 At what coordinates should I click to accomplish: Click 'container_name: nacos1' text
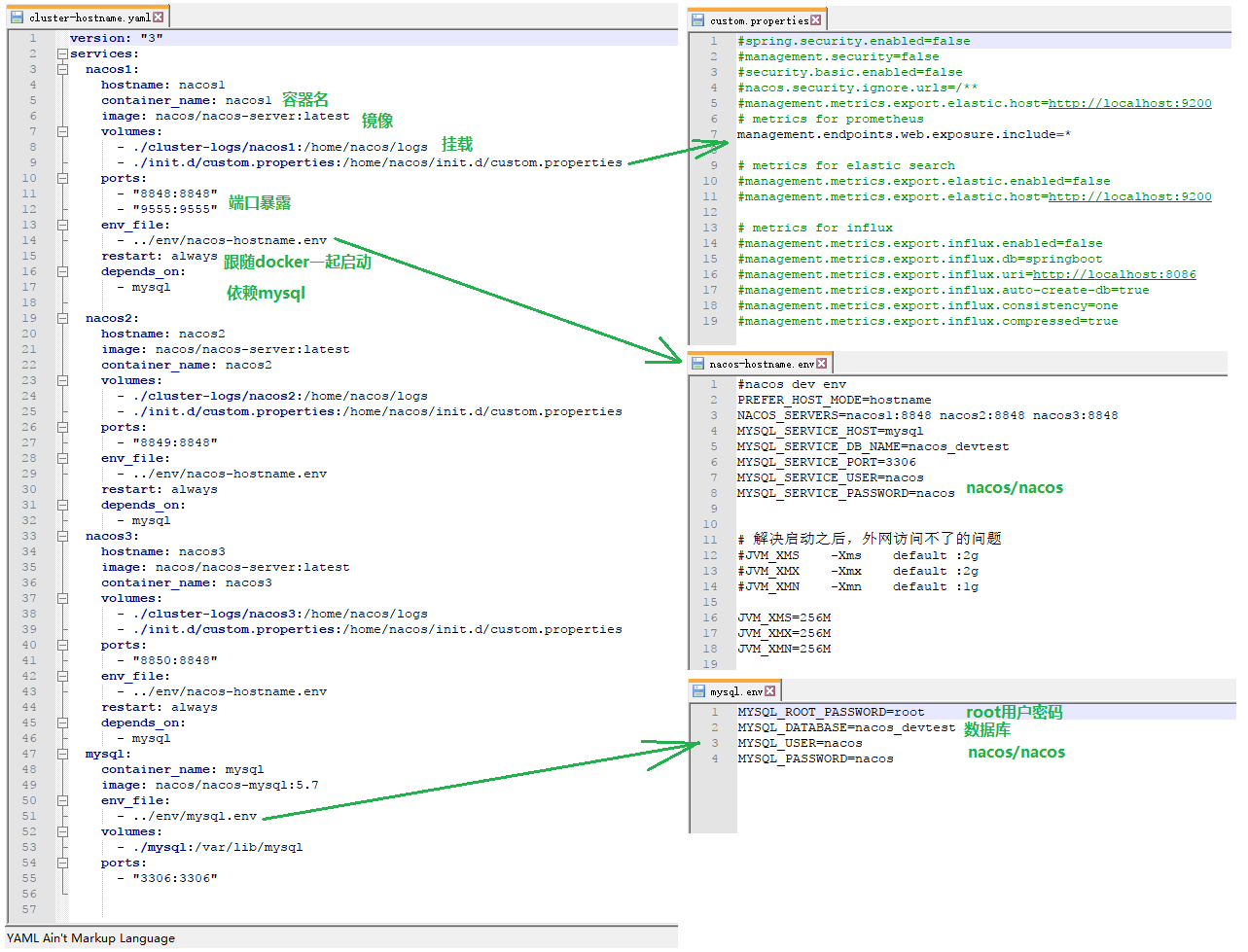pyautogui.click(x=187, y=100)
